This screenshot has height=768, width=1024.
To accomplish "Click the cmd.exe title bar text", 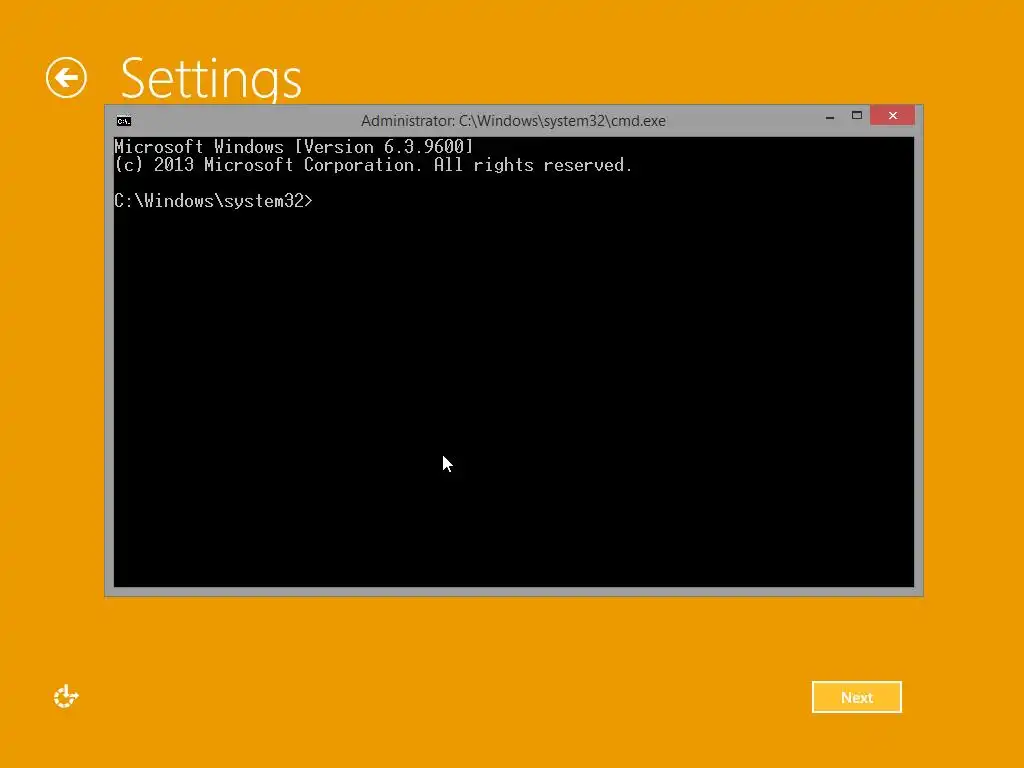I will coord(513,121).
